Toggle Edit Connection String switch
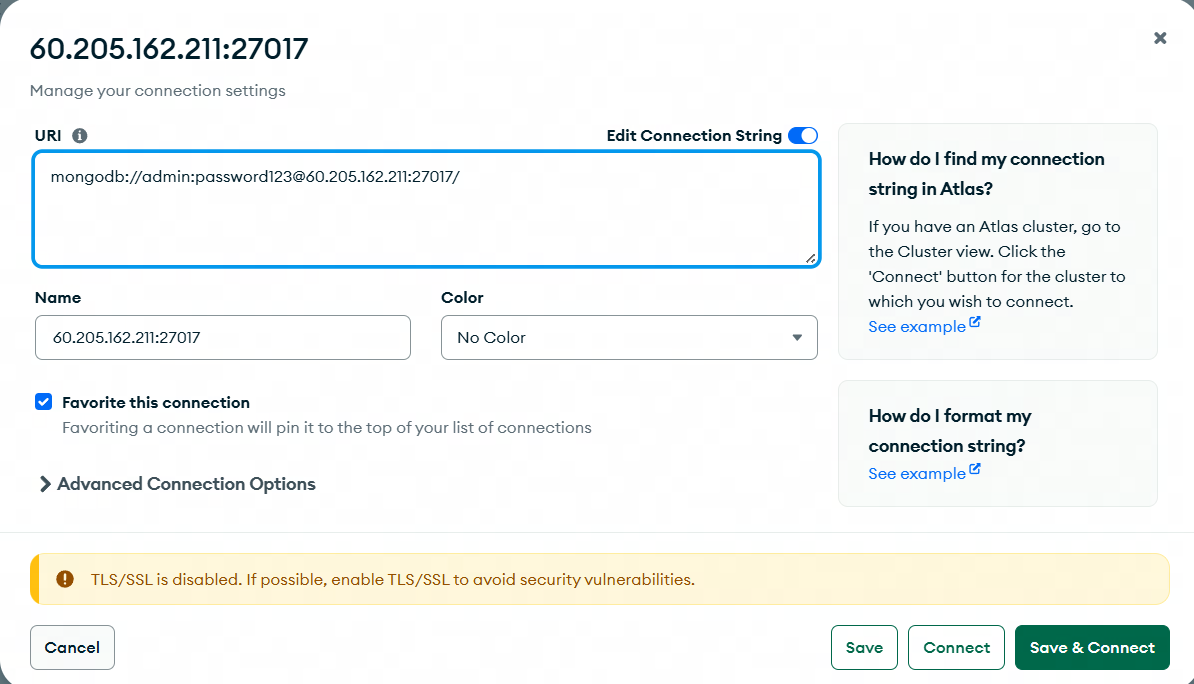 [x=802, y=136]
